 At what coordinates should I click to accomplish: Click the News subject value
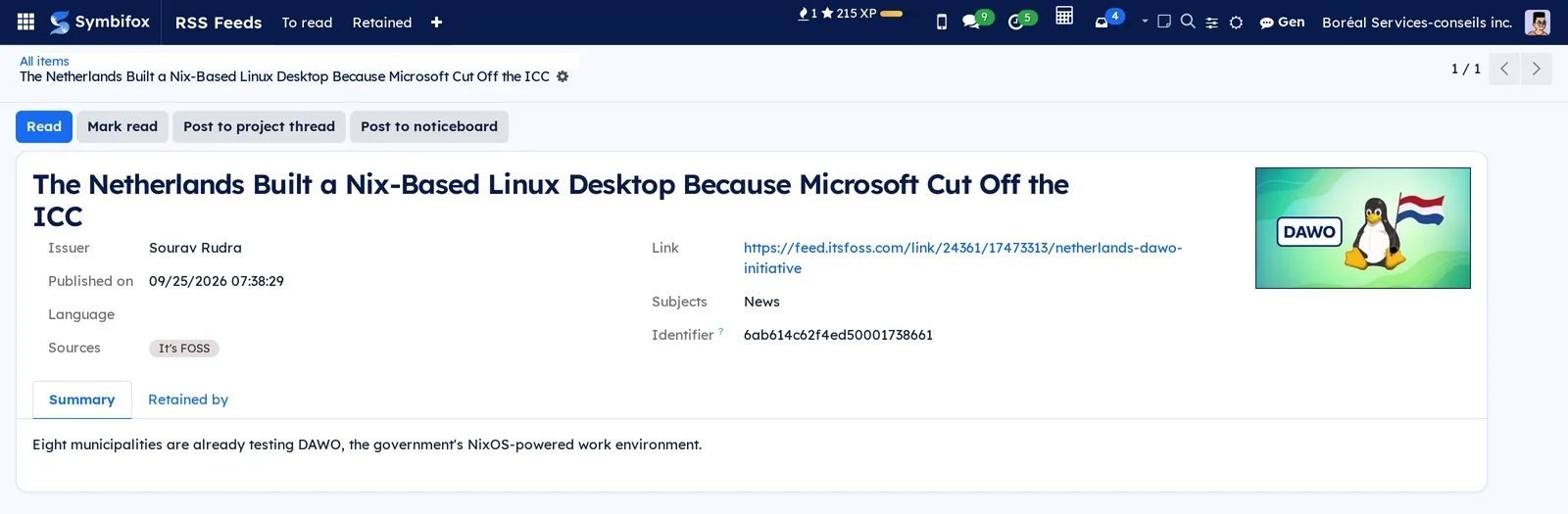coord(761,302)
